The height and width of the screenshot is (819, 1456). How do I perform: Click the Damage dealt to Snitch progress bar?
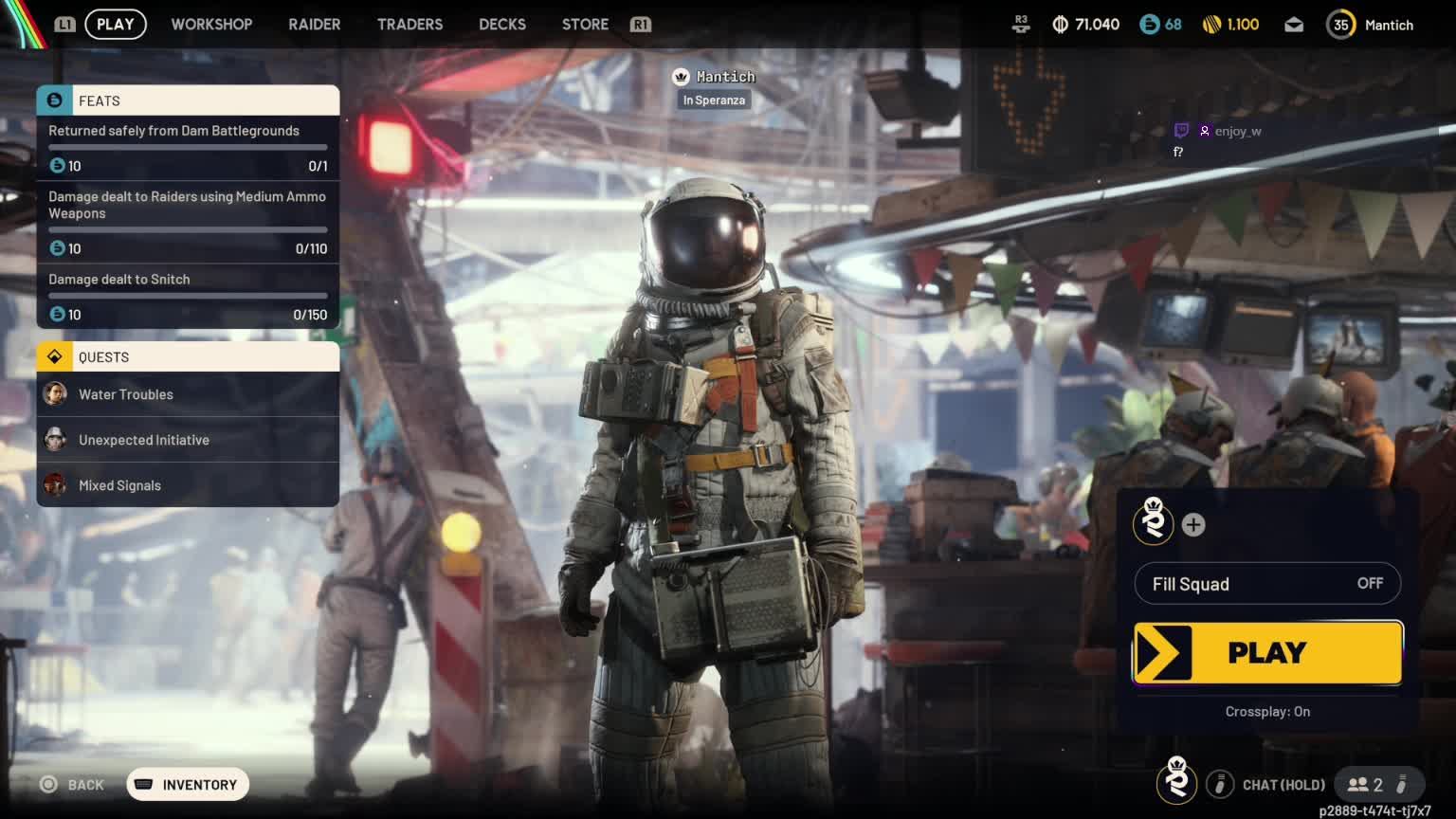188,296
